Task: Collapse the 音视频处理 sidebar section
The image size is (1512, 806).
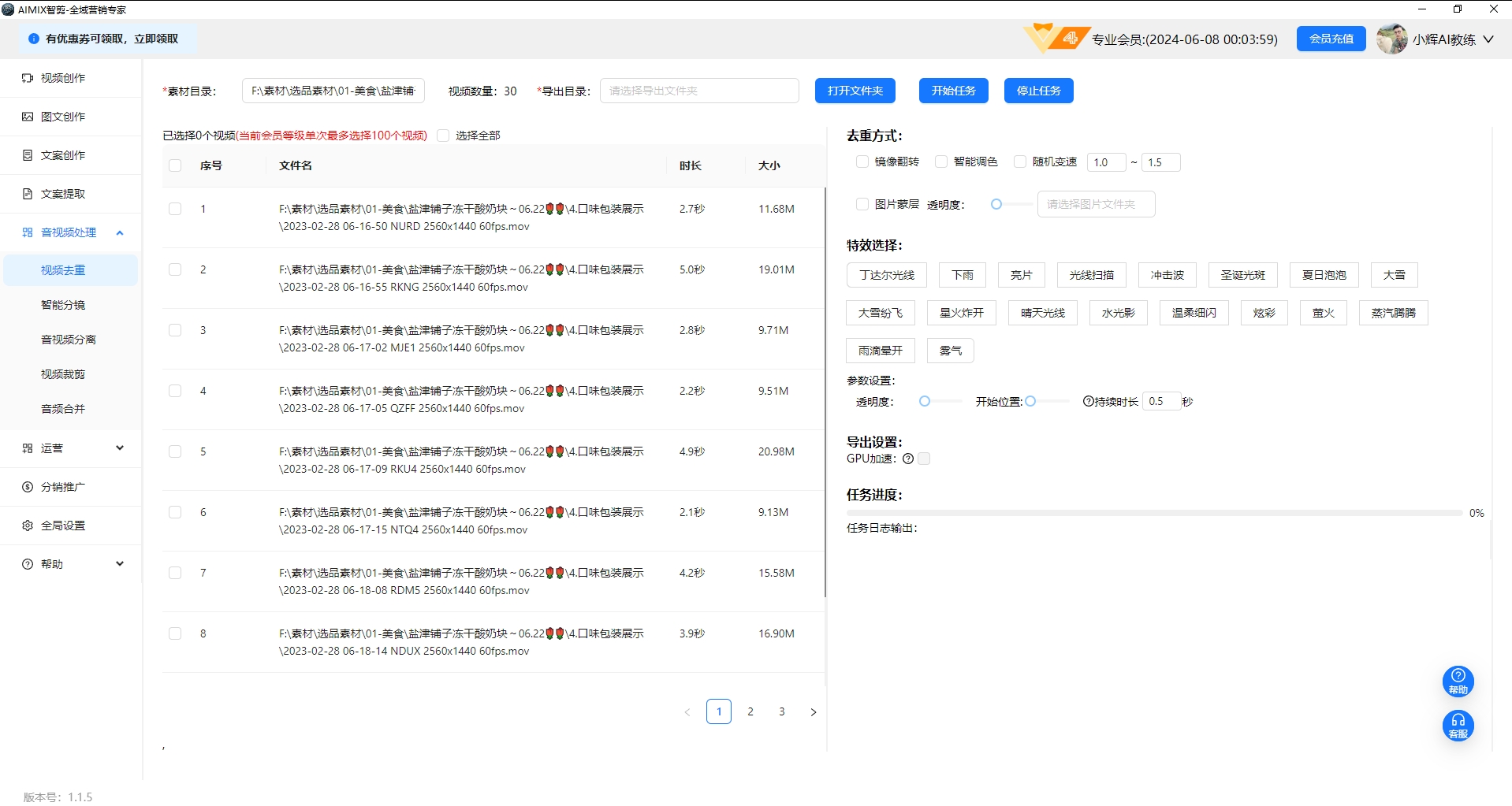Action: 120,232
